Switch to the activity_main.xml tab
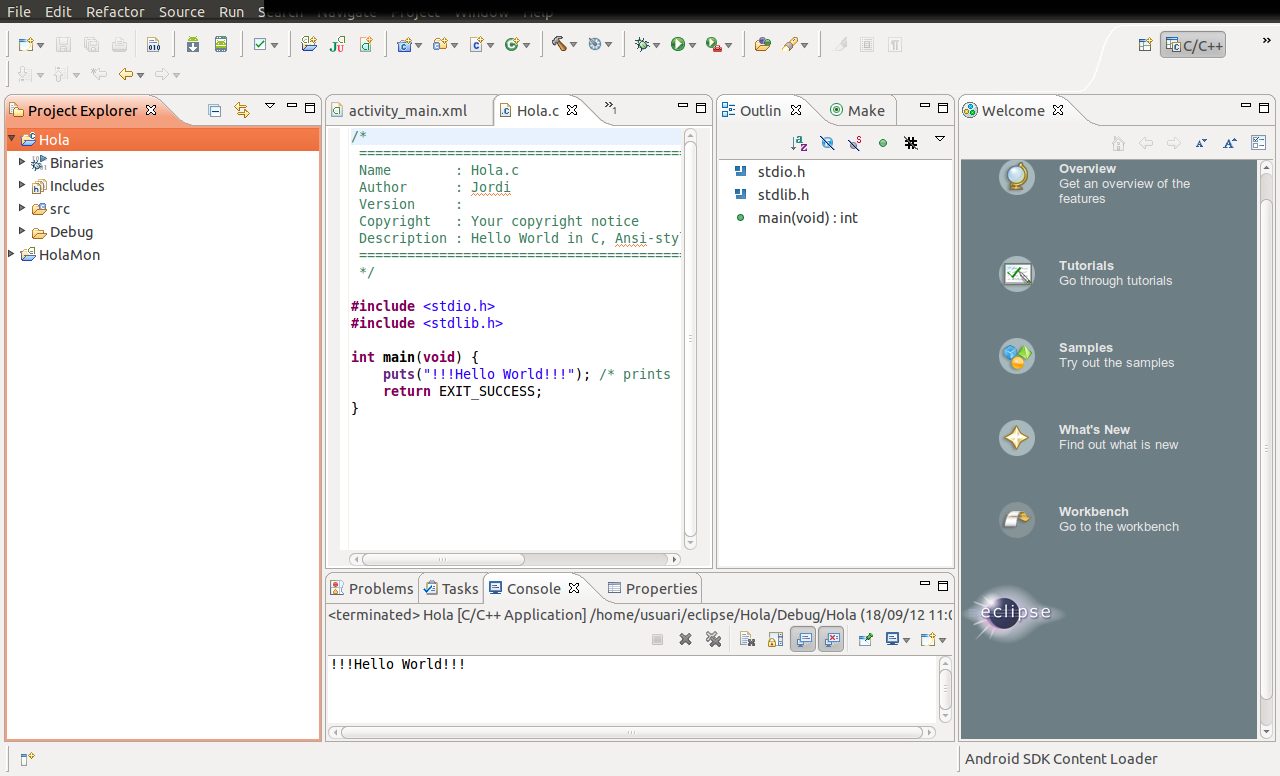This screenshot has width=1280, height=776. click(407, 111)
